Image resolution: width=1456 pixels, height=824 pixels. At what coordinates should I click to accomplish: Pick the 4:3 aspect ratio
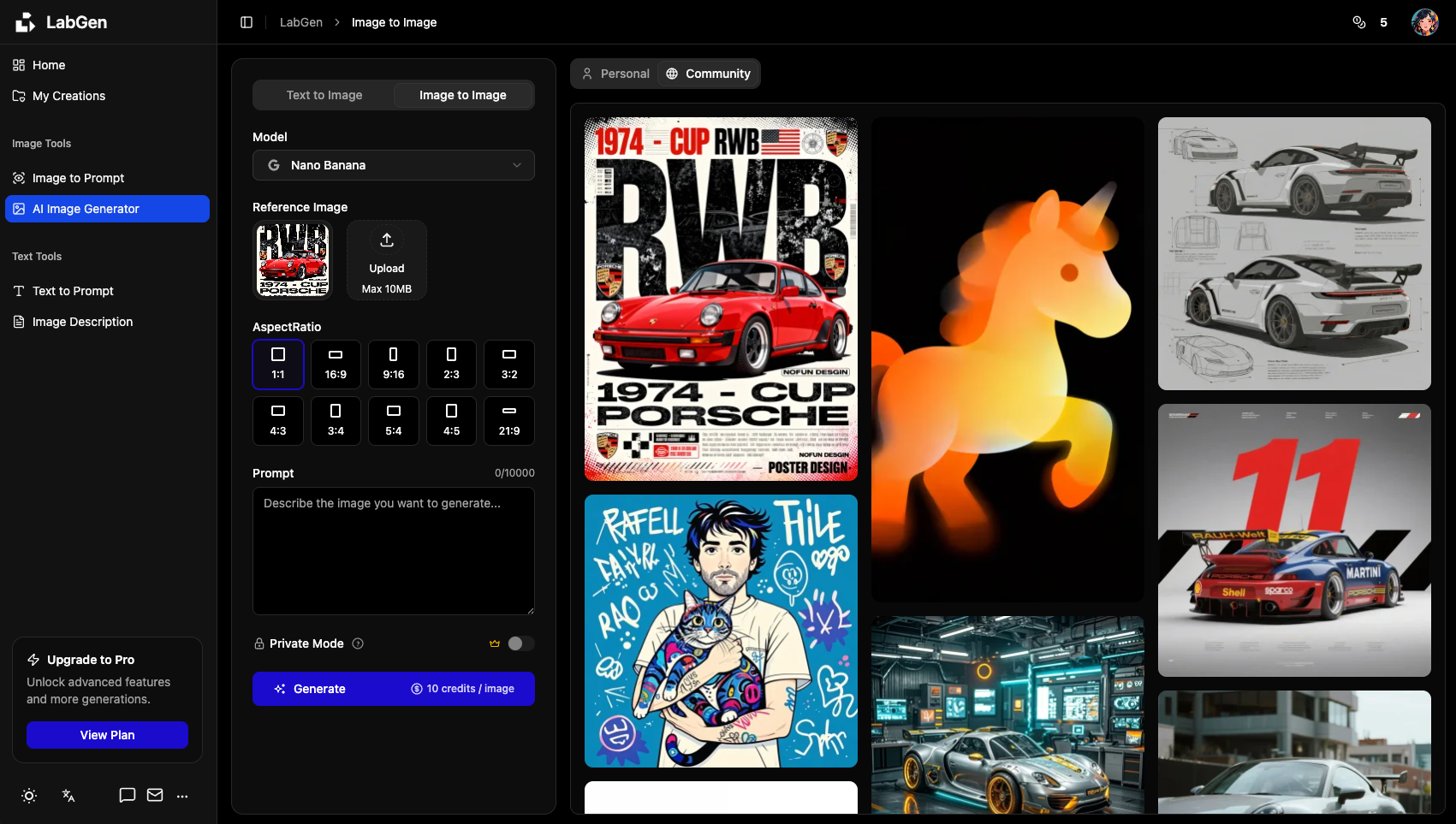(x=278, y=421)
